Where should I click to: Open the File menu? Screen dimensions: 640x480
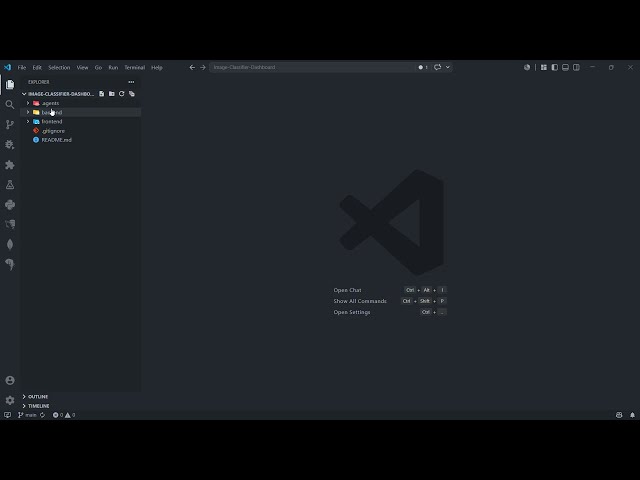tap(22, 67)
